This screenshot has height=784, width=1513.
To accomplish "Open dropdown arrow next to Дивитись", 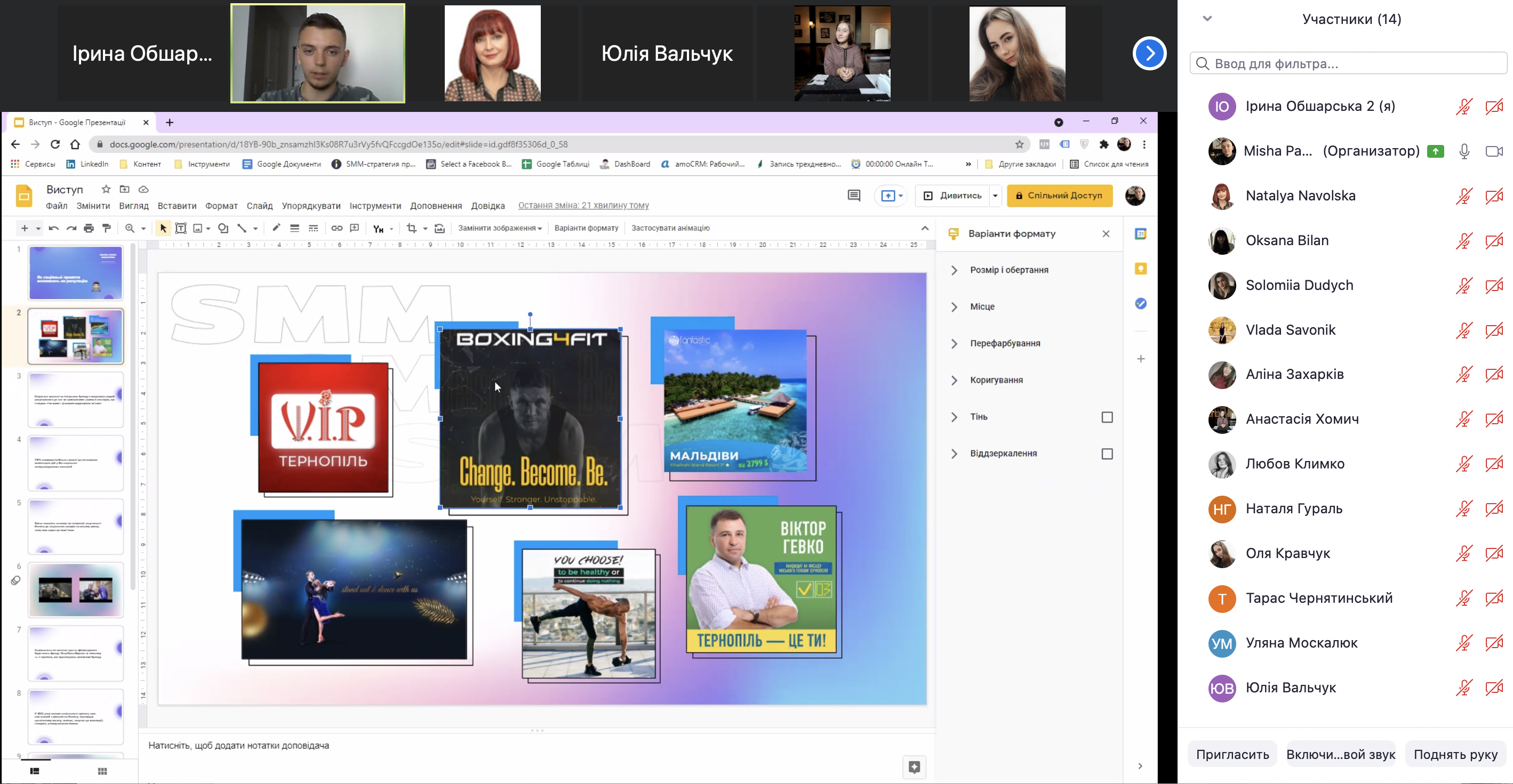I will [995, 196].
